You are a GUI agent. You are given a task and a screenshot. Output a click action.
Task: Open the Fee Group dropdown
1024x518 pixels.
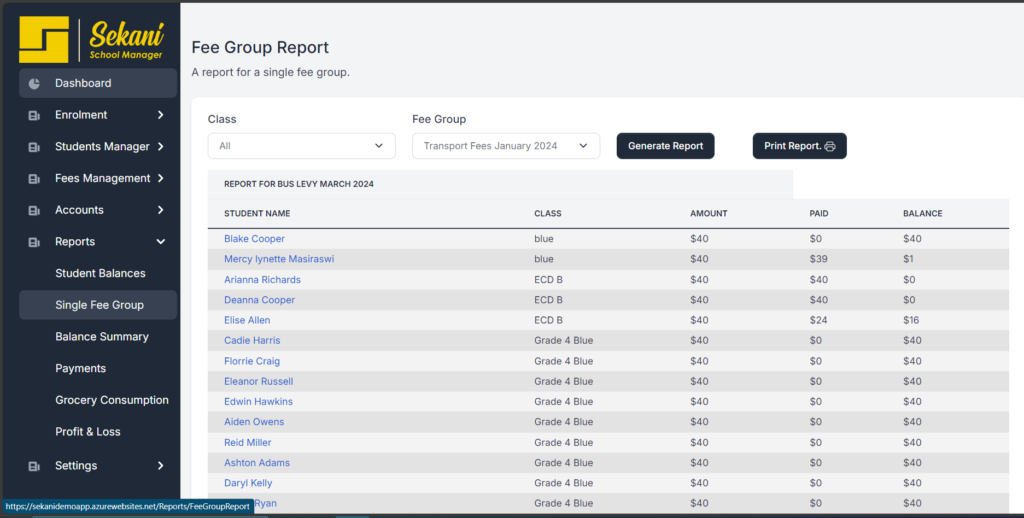[x=505, y=146]
